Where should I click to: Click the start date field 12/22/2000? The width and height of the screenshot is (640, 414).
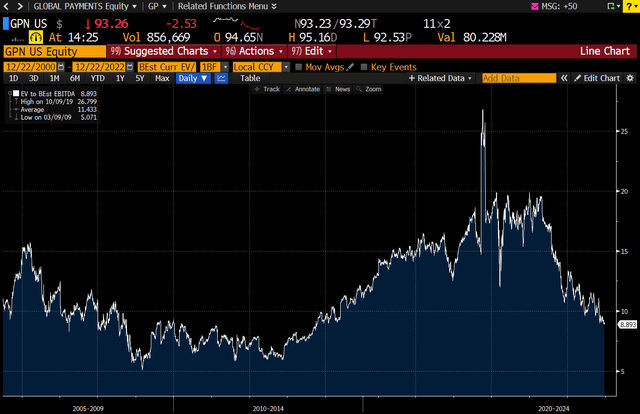31,67
